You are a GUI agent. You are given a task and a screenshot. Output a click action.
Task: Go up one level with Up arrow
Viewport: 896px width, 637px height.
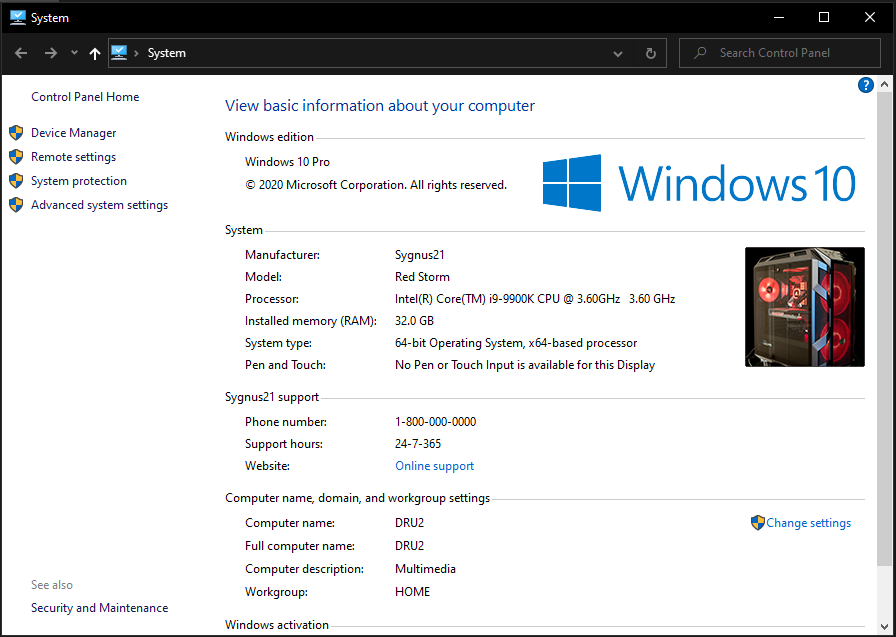pos(95,53)
